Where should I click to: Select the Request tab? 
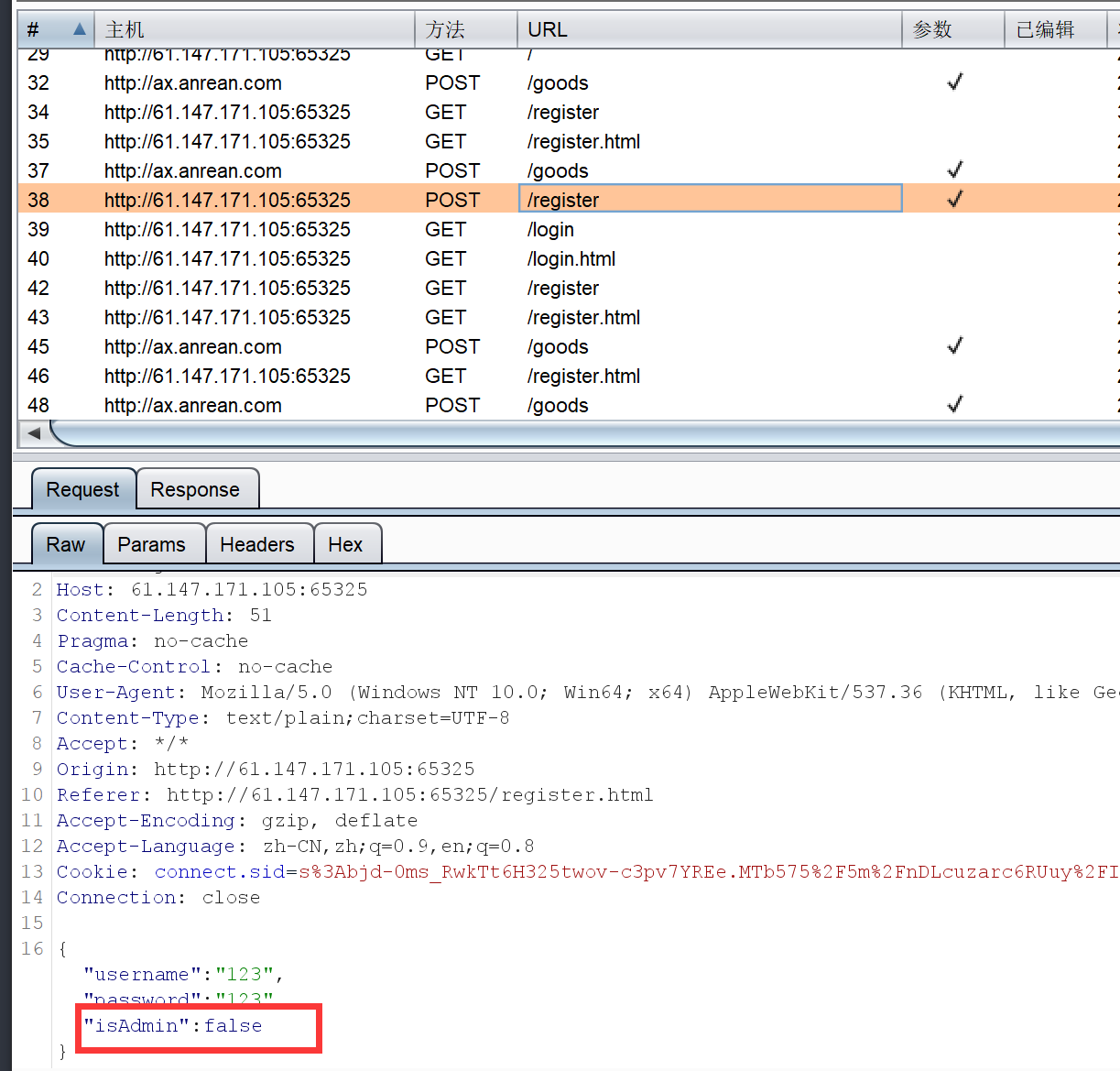[x=82, y=490]
